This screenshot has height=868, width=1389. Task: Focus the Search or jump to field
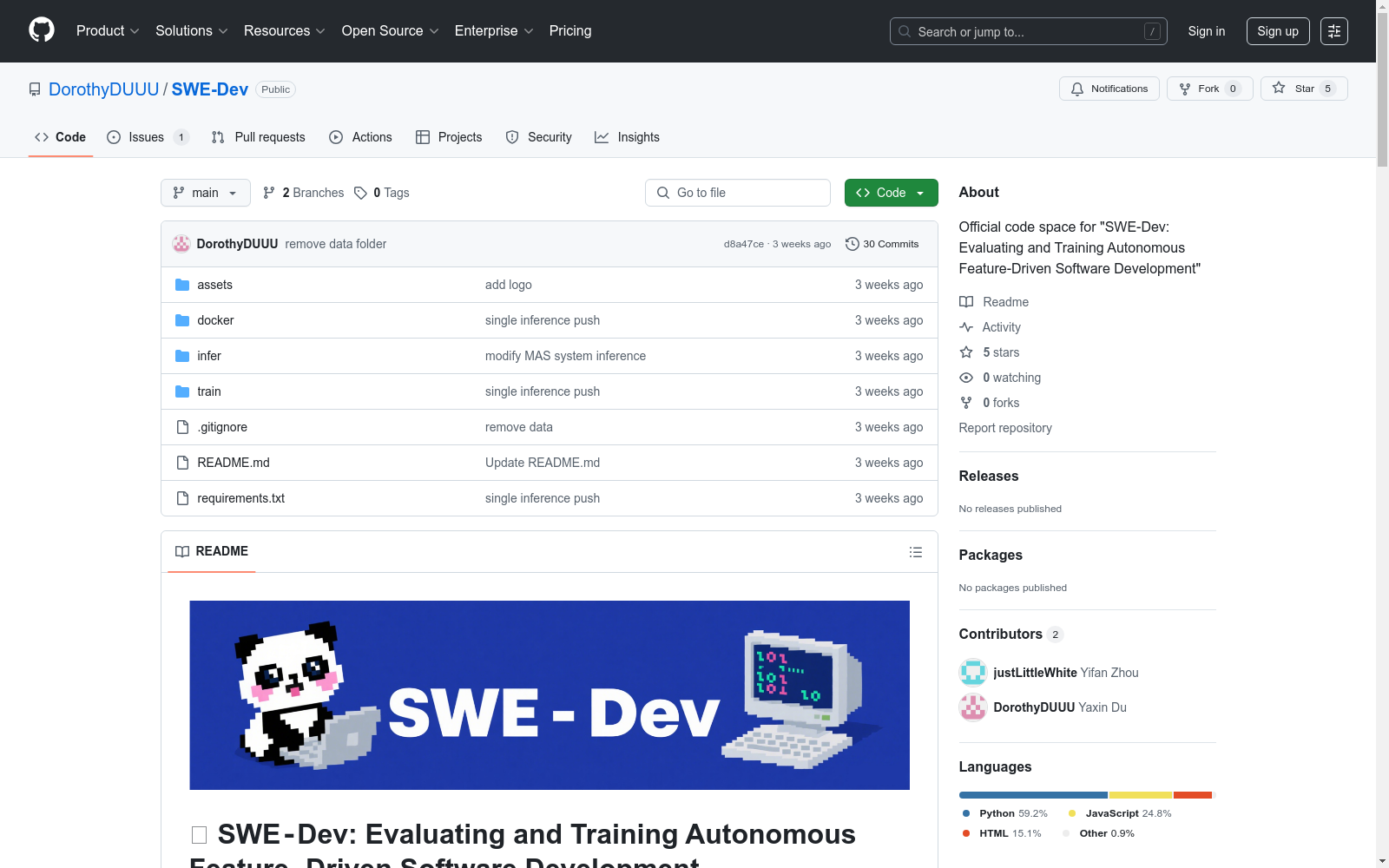point(1029,31)
